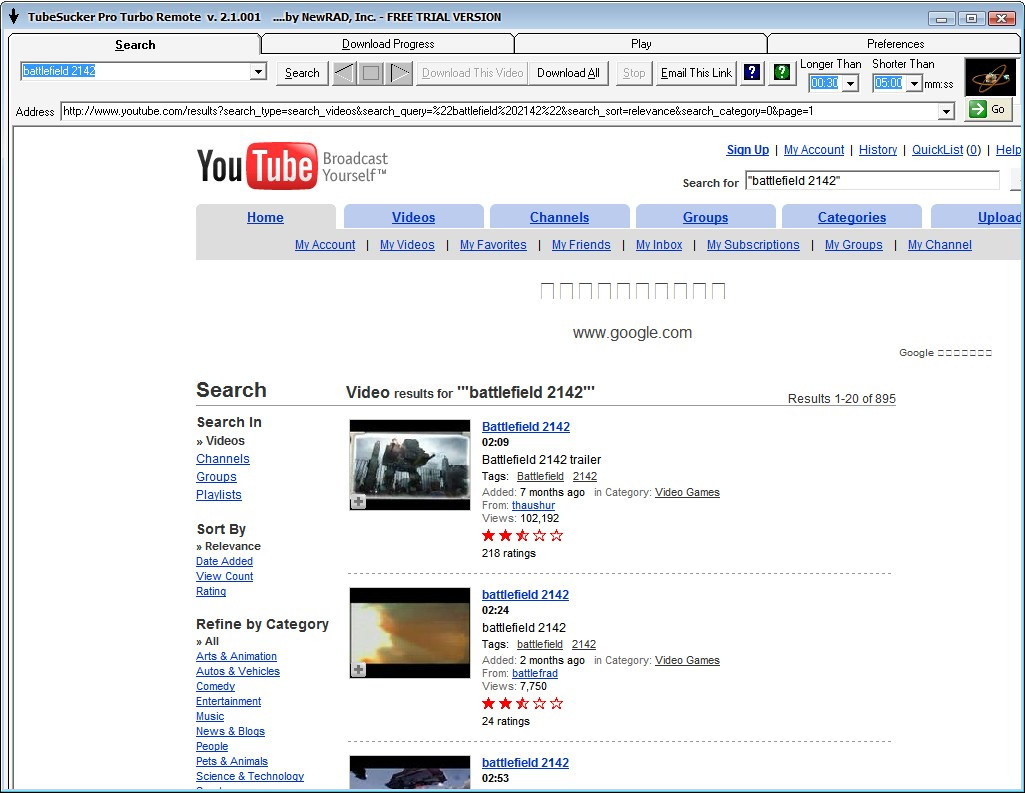This screenshot has height=793, width=1025.
Task: Open the My Friends link
Action: tap(581, 245)
